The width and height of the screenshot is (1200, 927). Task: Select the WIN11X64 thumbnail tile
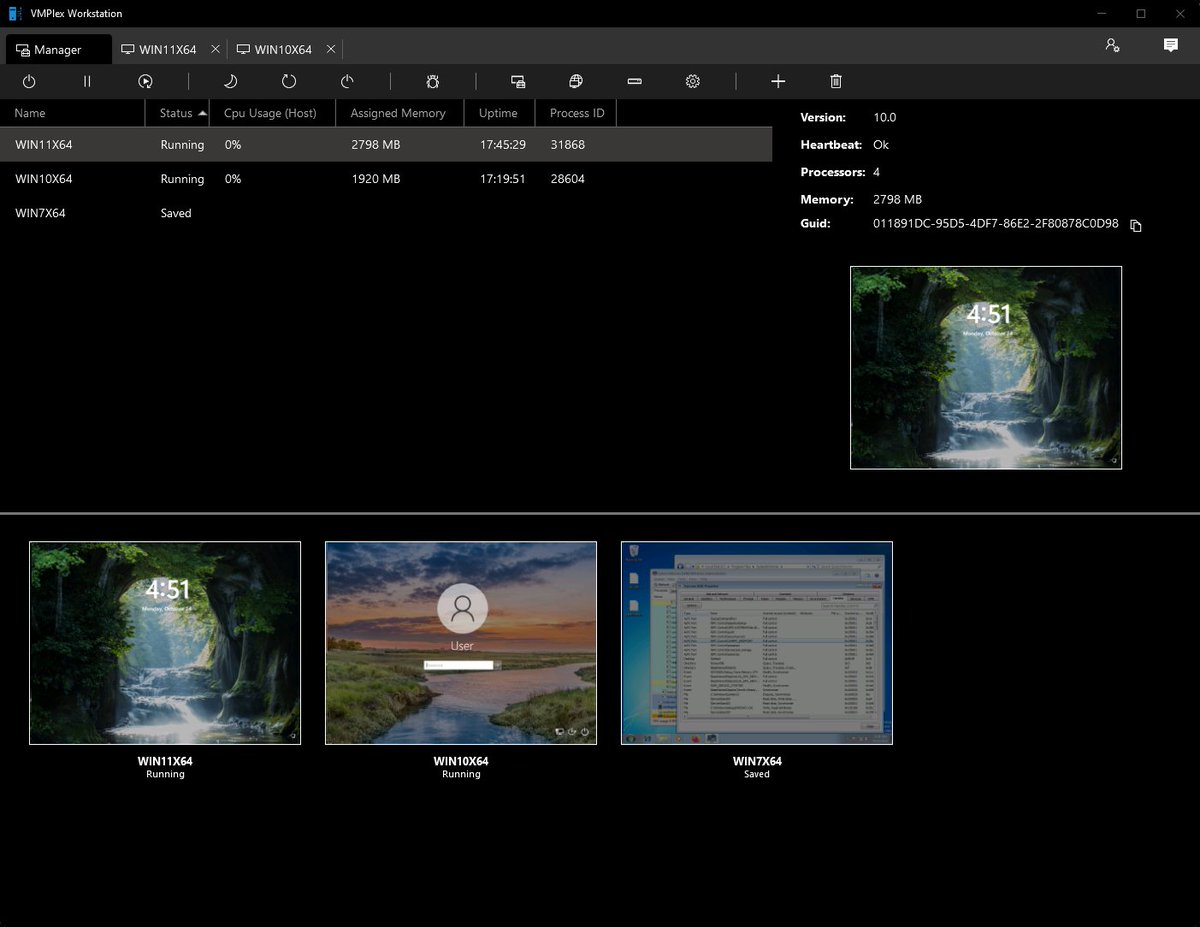click(x=165, y=643)
